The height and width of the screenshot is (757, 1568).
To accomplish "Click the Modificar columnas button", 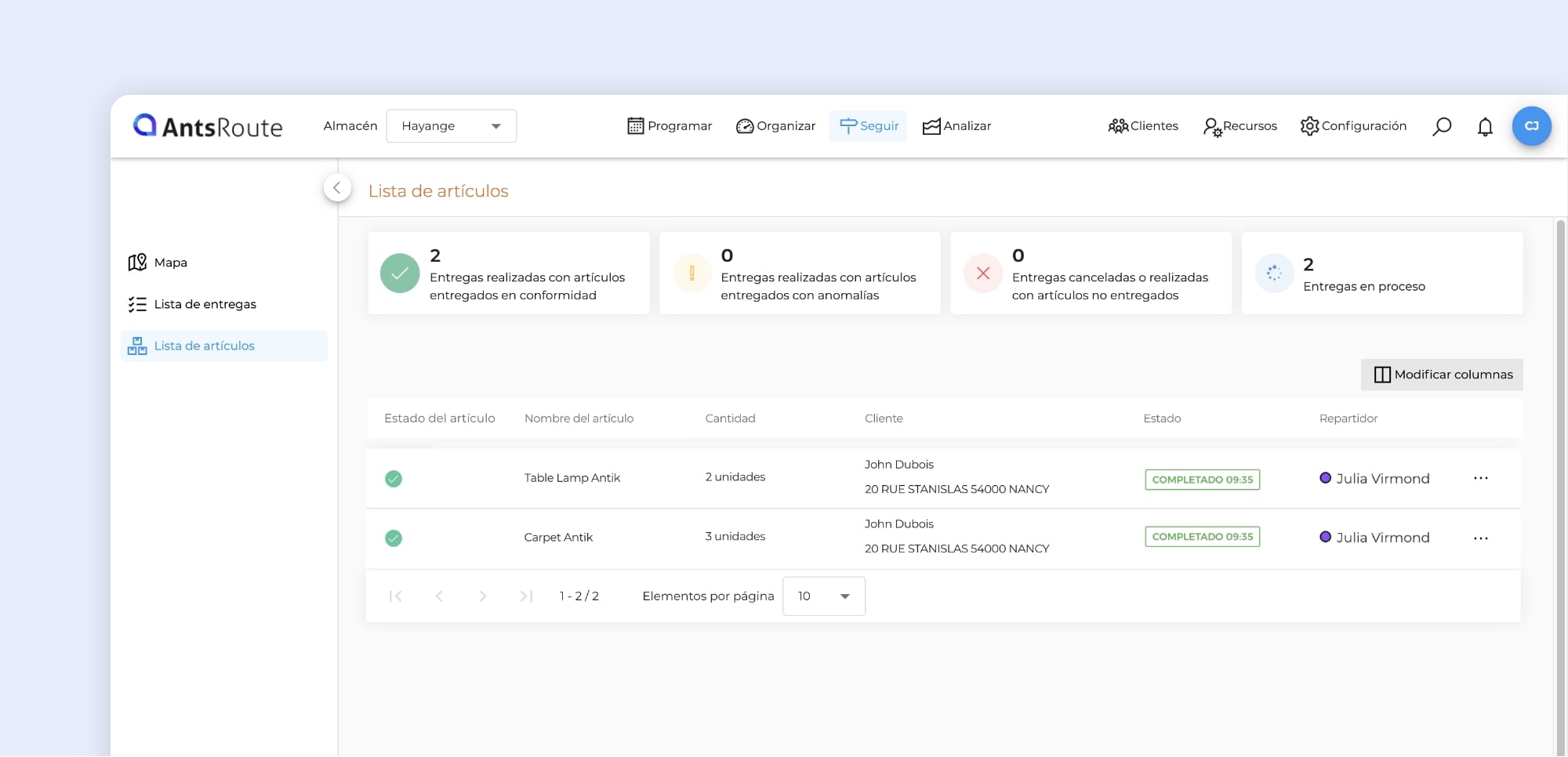I will (1442, 375).
